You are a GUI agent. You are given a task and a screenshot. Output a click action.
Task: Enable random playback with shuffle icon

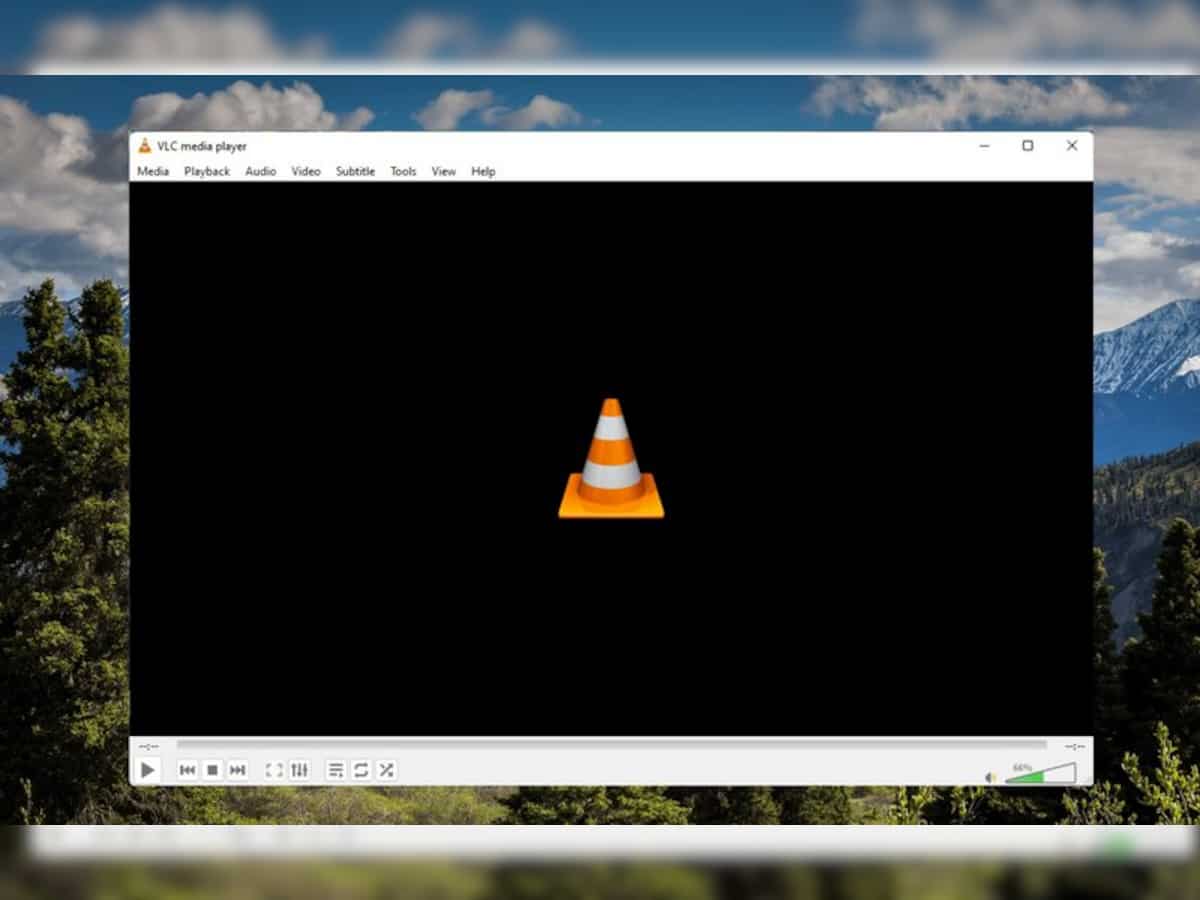coord(387,770)
